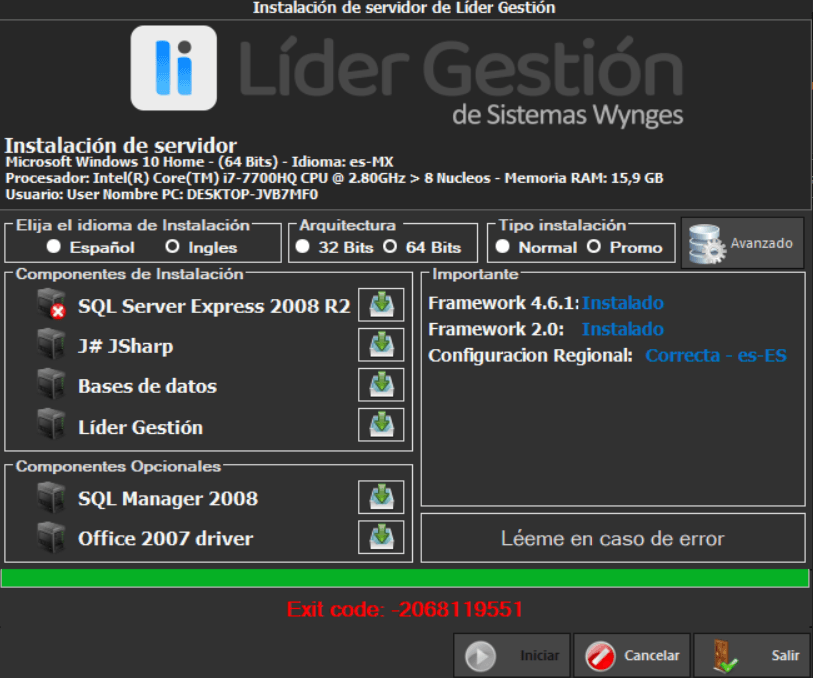The height and width of the screenshot is (678, 813).
Task: Click the green installation progress bar
Action: coord(405,578)
